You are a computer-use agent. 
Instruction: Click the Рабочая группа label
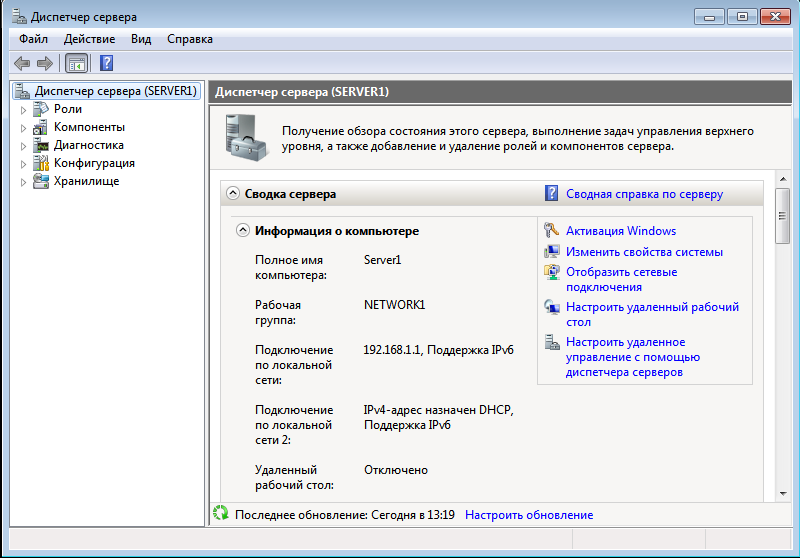pyautogui.click(x=278, y=313)
